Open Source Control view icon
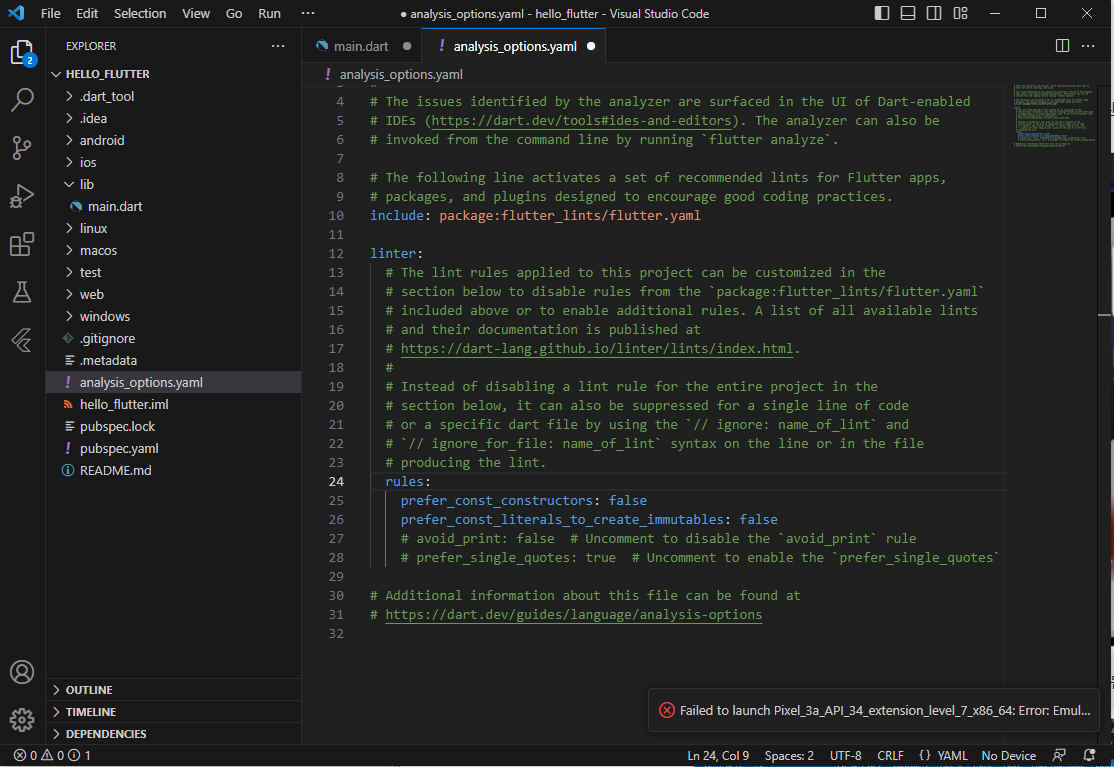This screenshot has height=767, width=1114. (22, 148)
